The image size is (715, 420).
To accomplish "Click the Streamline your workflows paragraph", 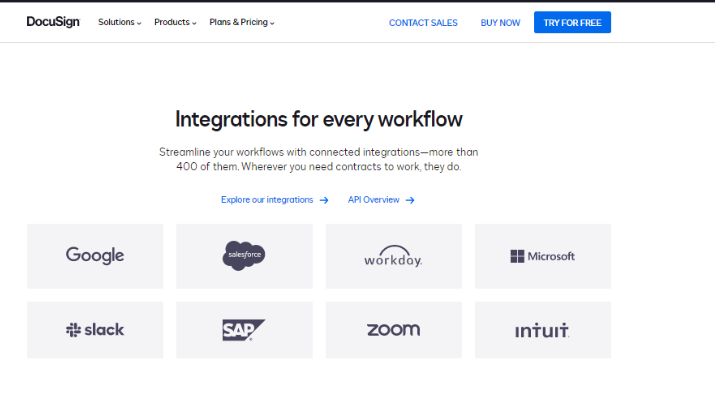I will click(x=319, y=159).
